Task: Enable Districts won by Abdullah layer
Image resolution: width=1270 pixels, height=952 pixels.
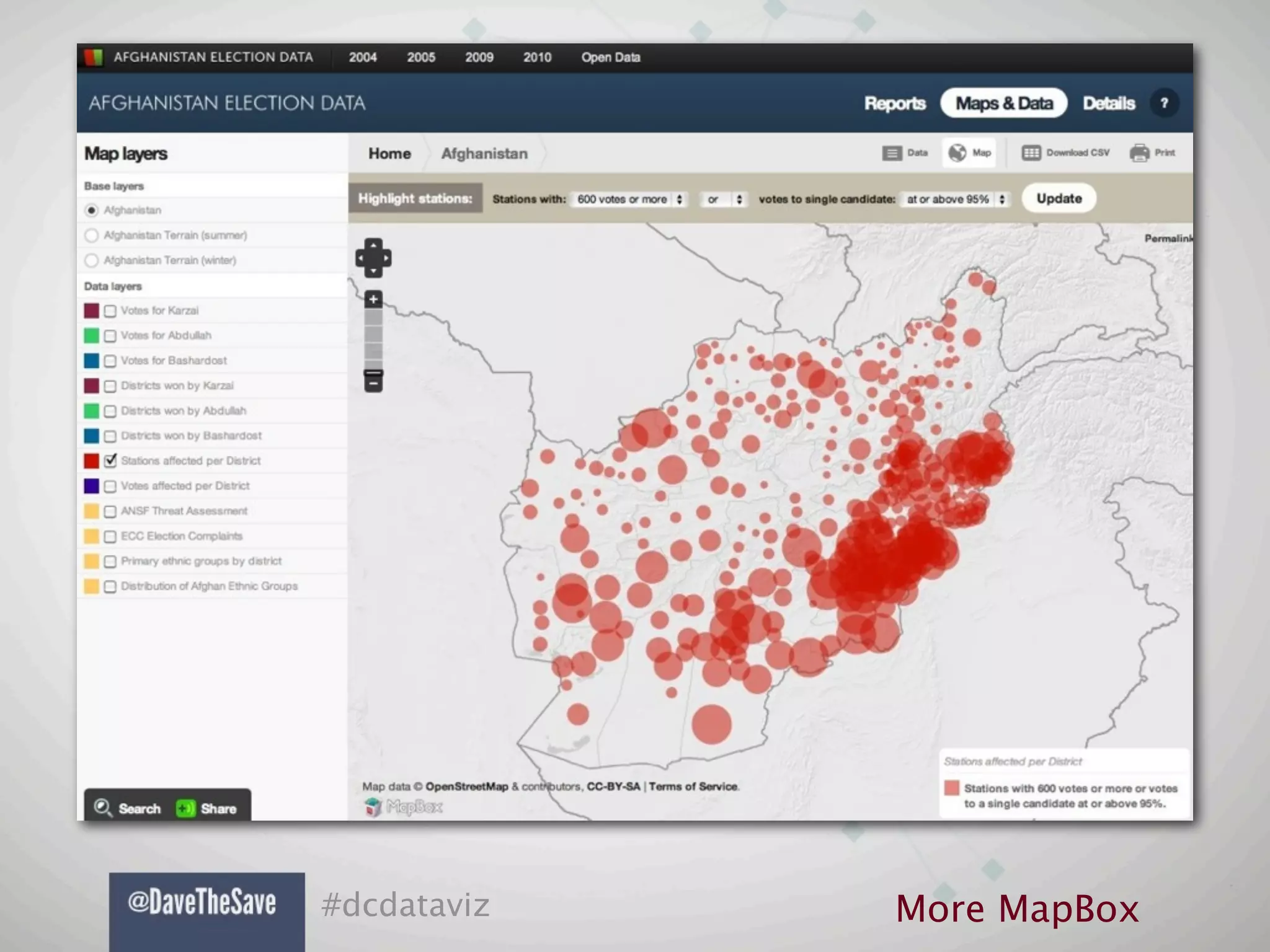Action: click(x=110, y=411)
